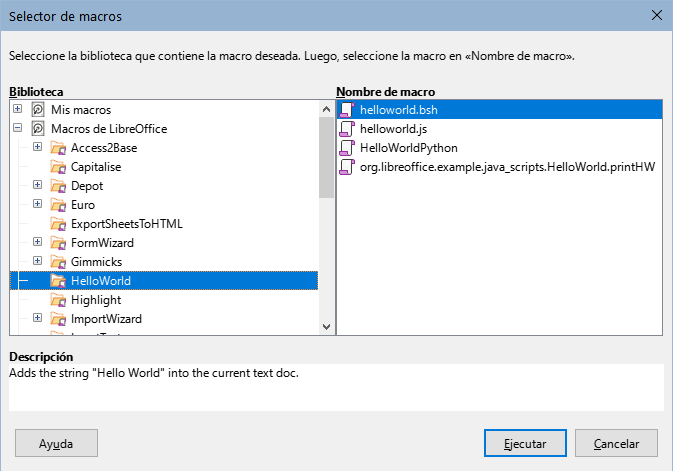Click the Ejecutar button
The width and height of the screenshot is (673, 471).
click(x=525, y=443)
